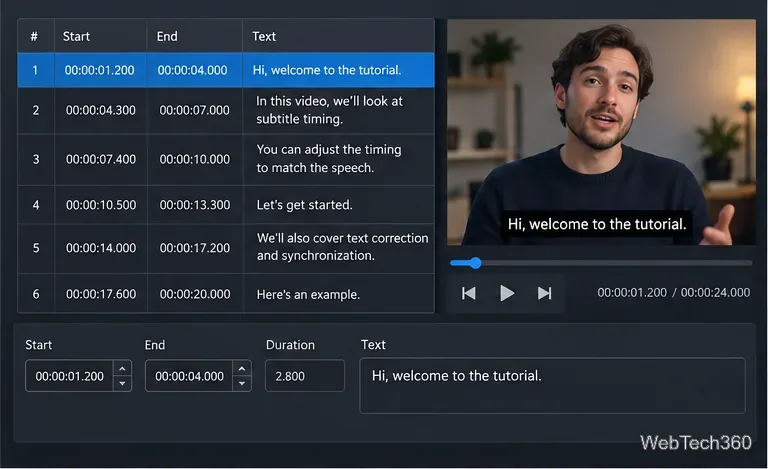
Task: Decrease End time with down arrow
Action: (242, 384)
